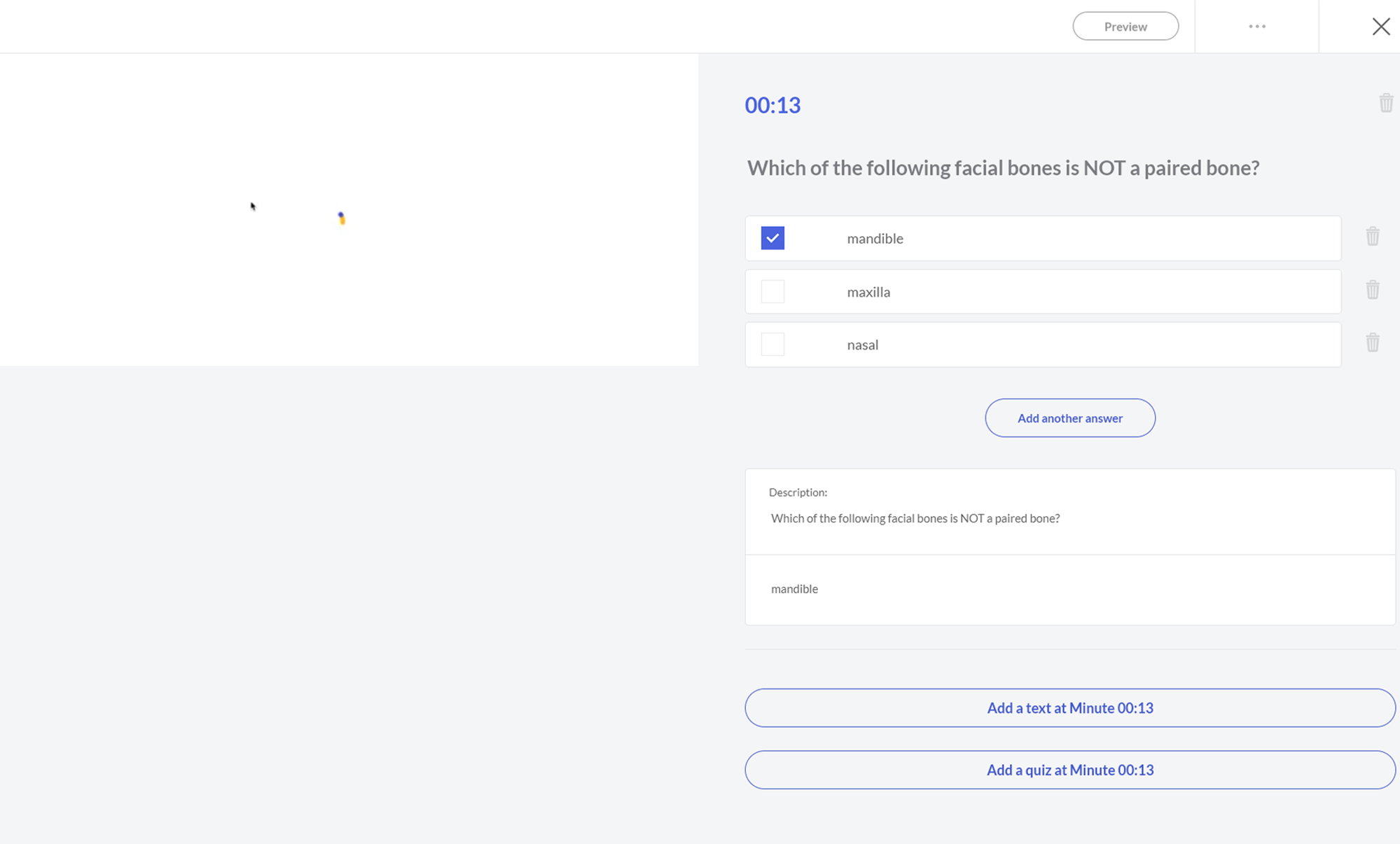Image resolution: width=1400 pixels, height=844 pixels.
Task: Uncheck the mandible correct-answer checkbox
Action: tap(772, 238)
